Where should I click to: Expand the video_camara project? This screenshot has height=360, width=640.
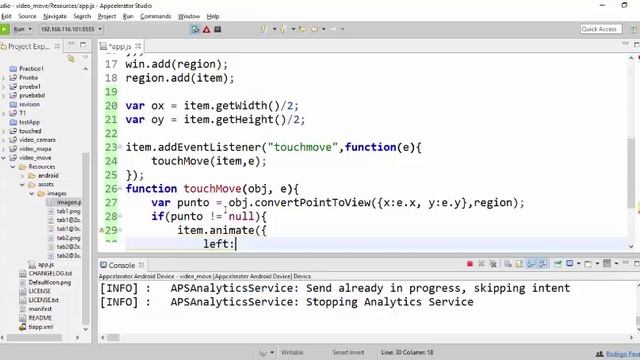click(x=4, y=140)
